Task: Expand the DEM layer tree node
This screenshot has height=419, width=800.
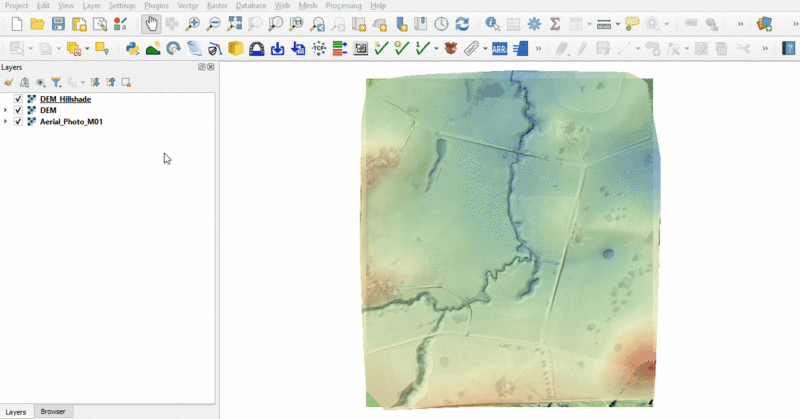Action: click(6, 110)
